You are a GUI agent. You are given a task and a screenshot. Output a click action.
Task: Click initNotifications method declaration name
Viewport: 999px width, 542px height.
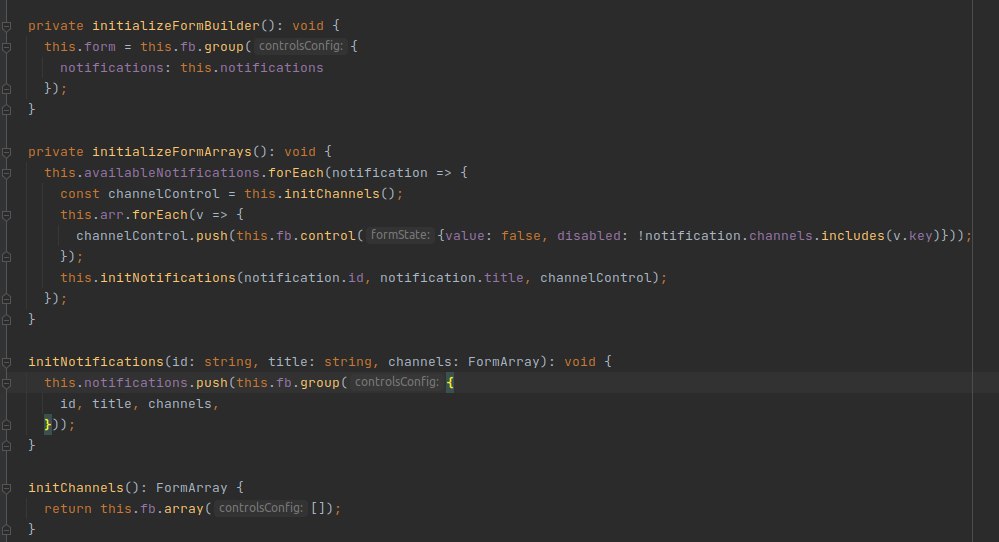96,362
